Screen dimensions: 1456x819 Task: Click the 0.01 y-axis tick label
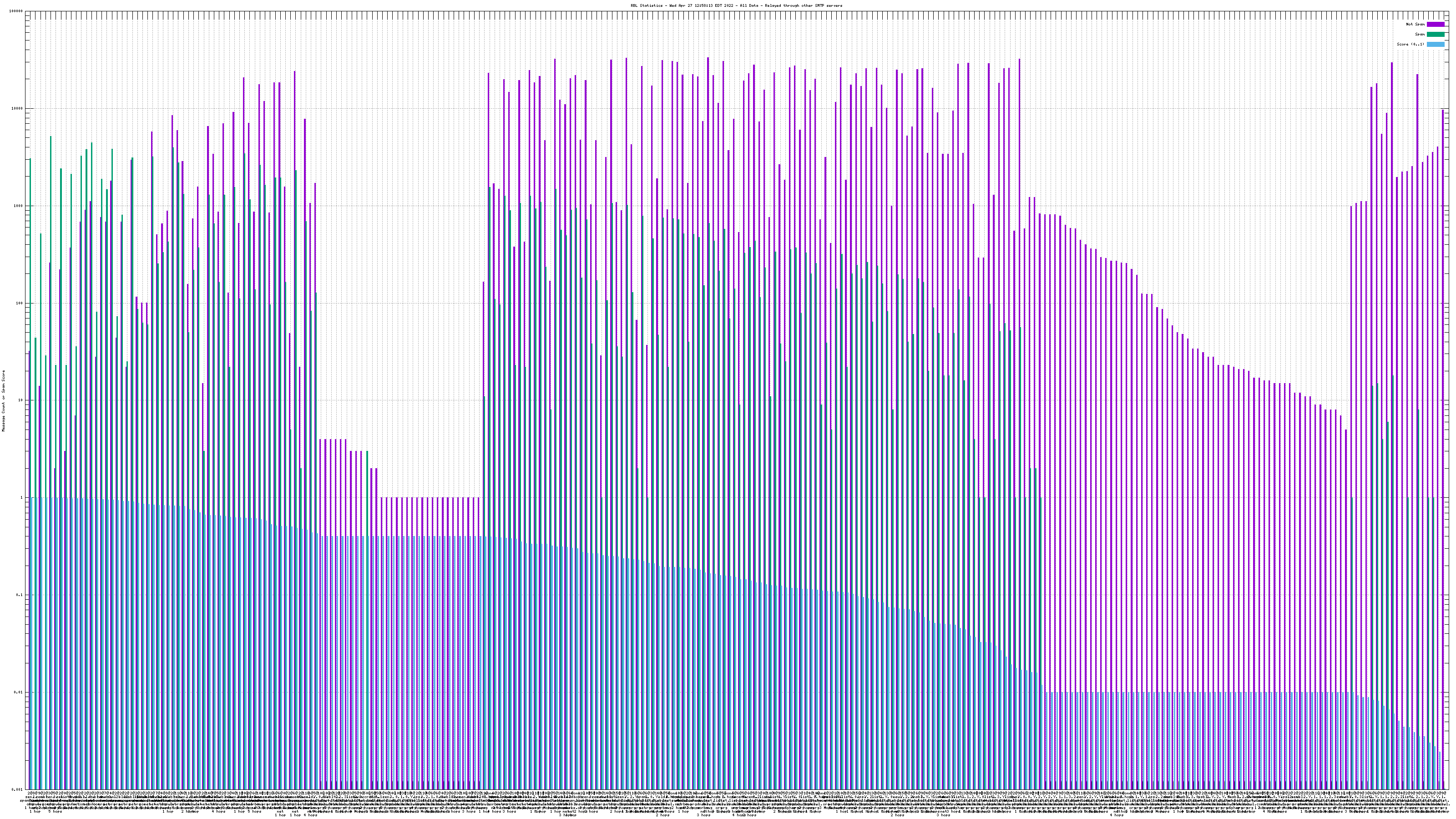point(19,692)
